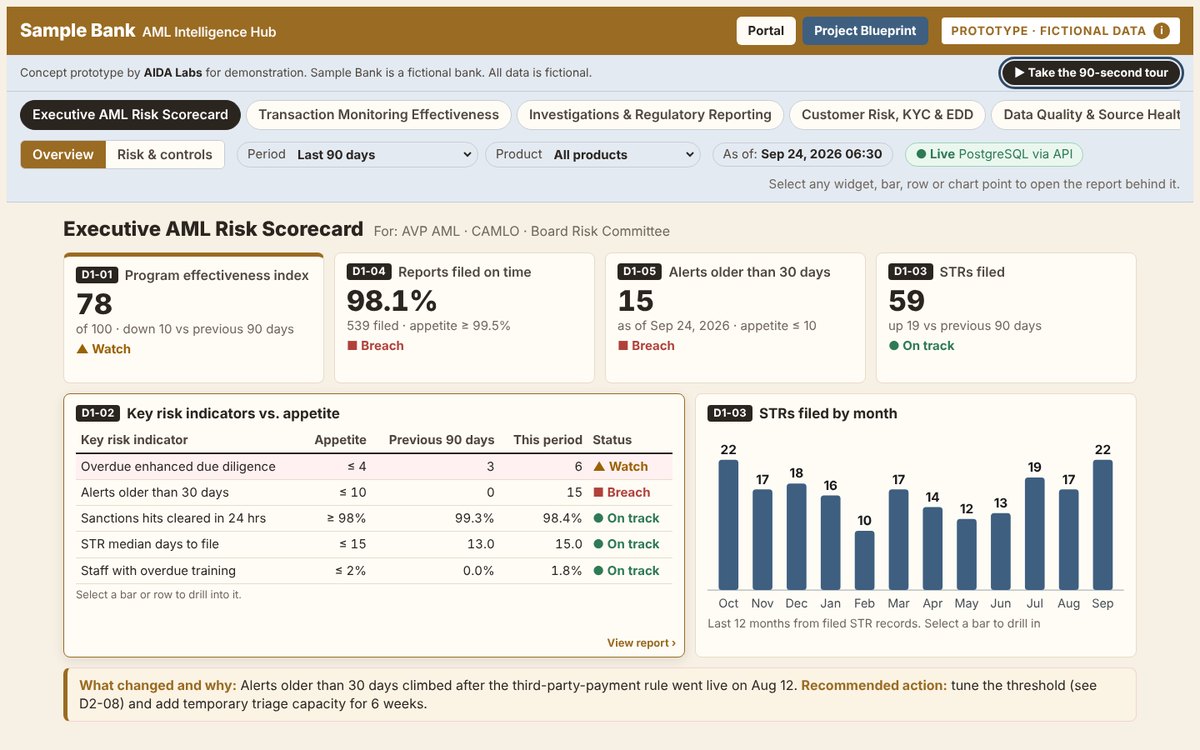Viewport: 1200px width, 750px height.
Task: Select the Dec bar in the STRs chart
Action: pyautogui.click(x=796, y=537)
